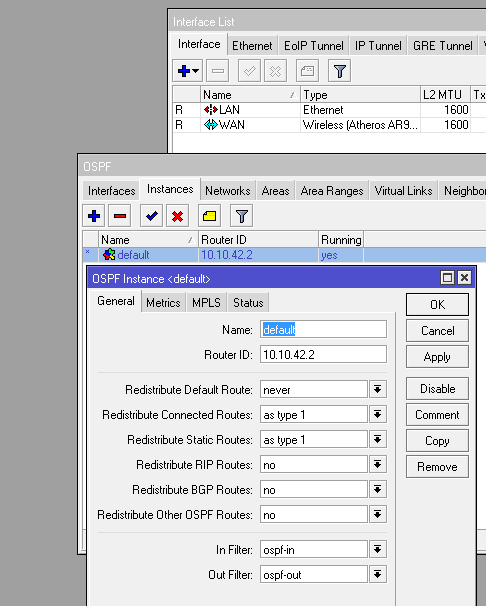The height and width of the screenshot is (606, 486).
Task: Open the OSPF Areas tab
Action: coord(275,191)
